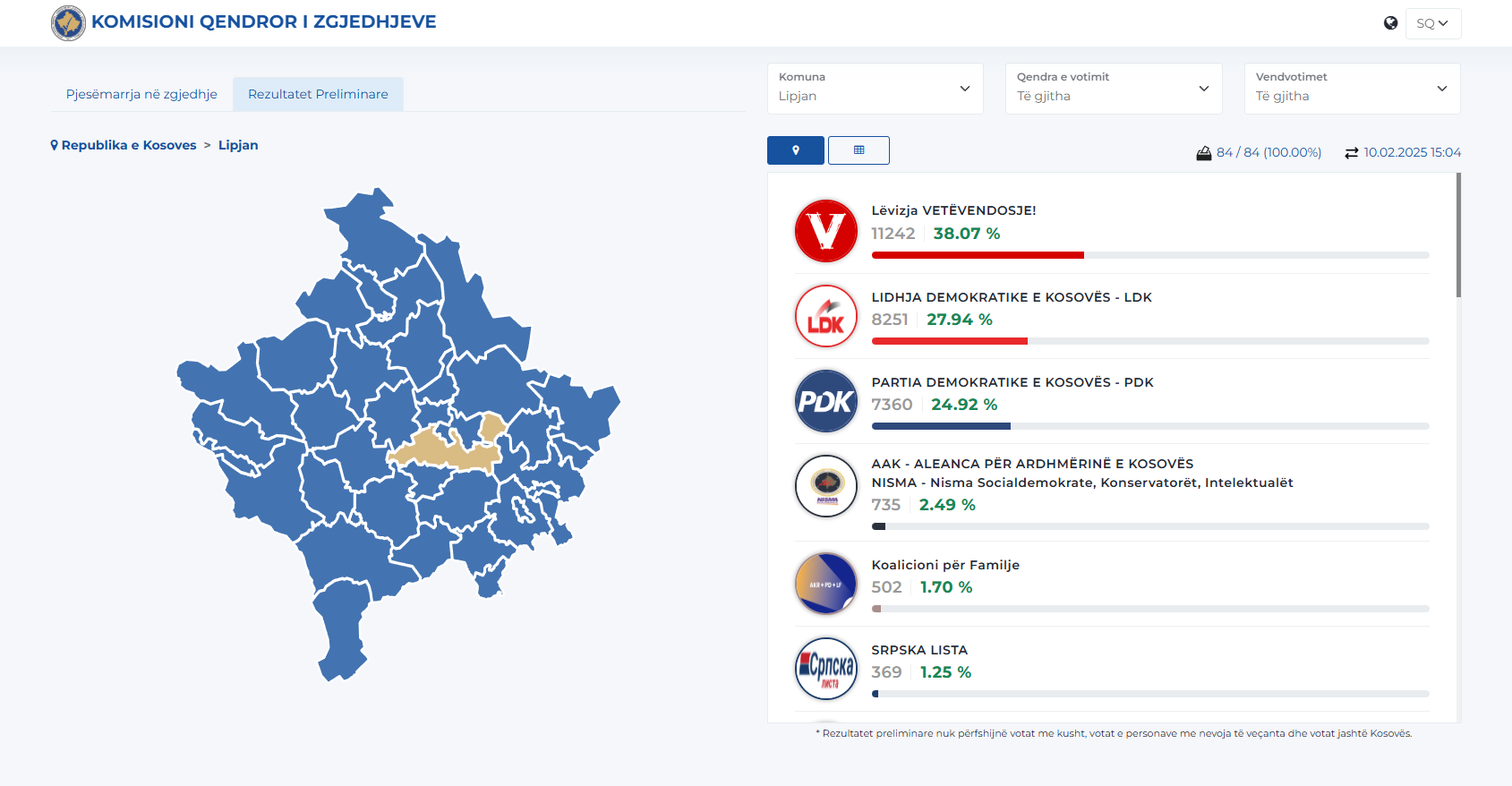Screen dimensions: 1512x786
Task: Click the globe language icon
Action: click(1390, 23)
